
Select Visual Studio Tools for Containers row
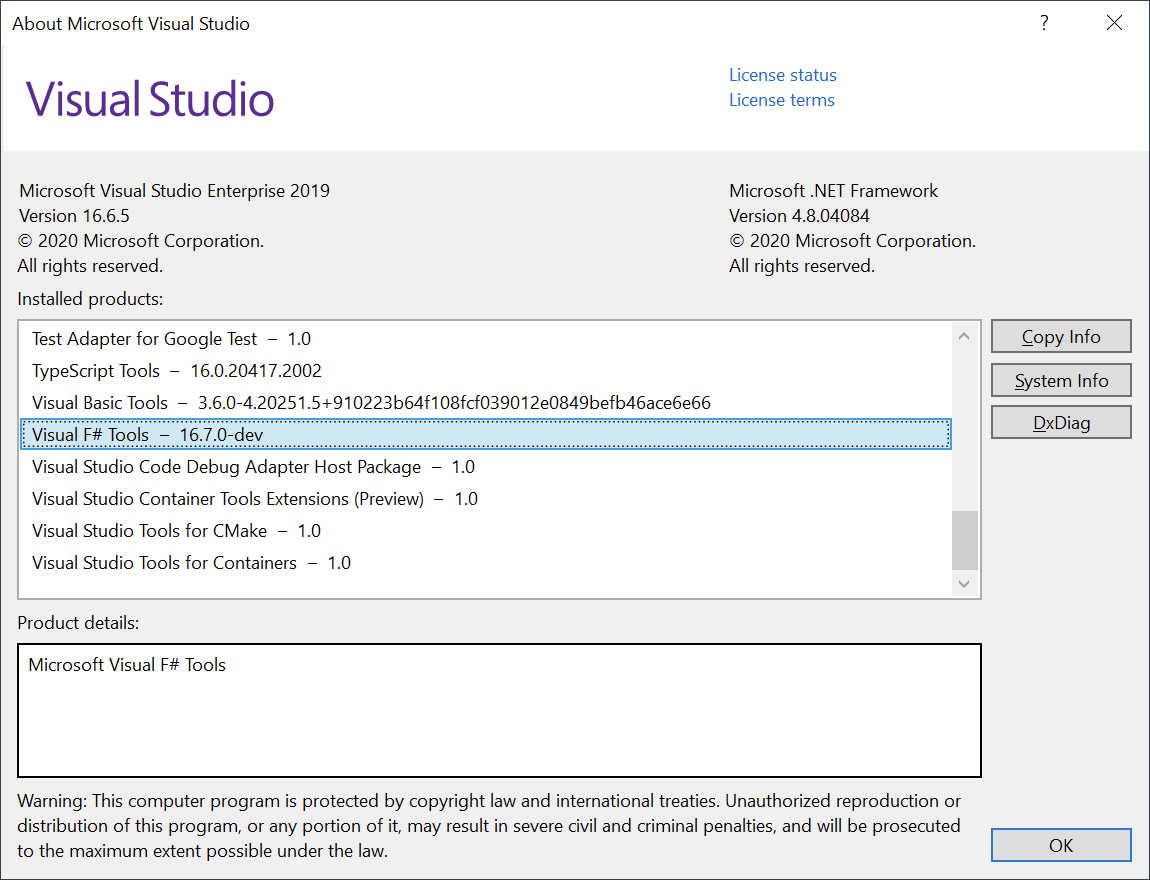486,562
